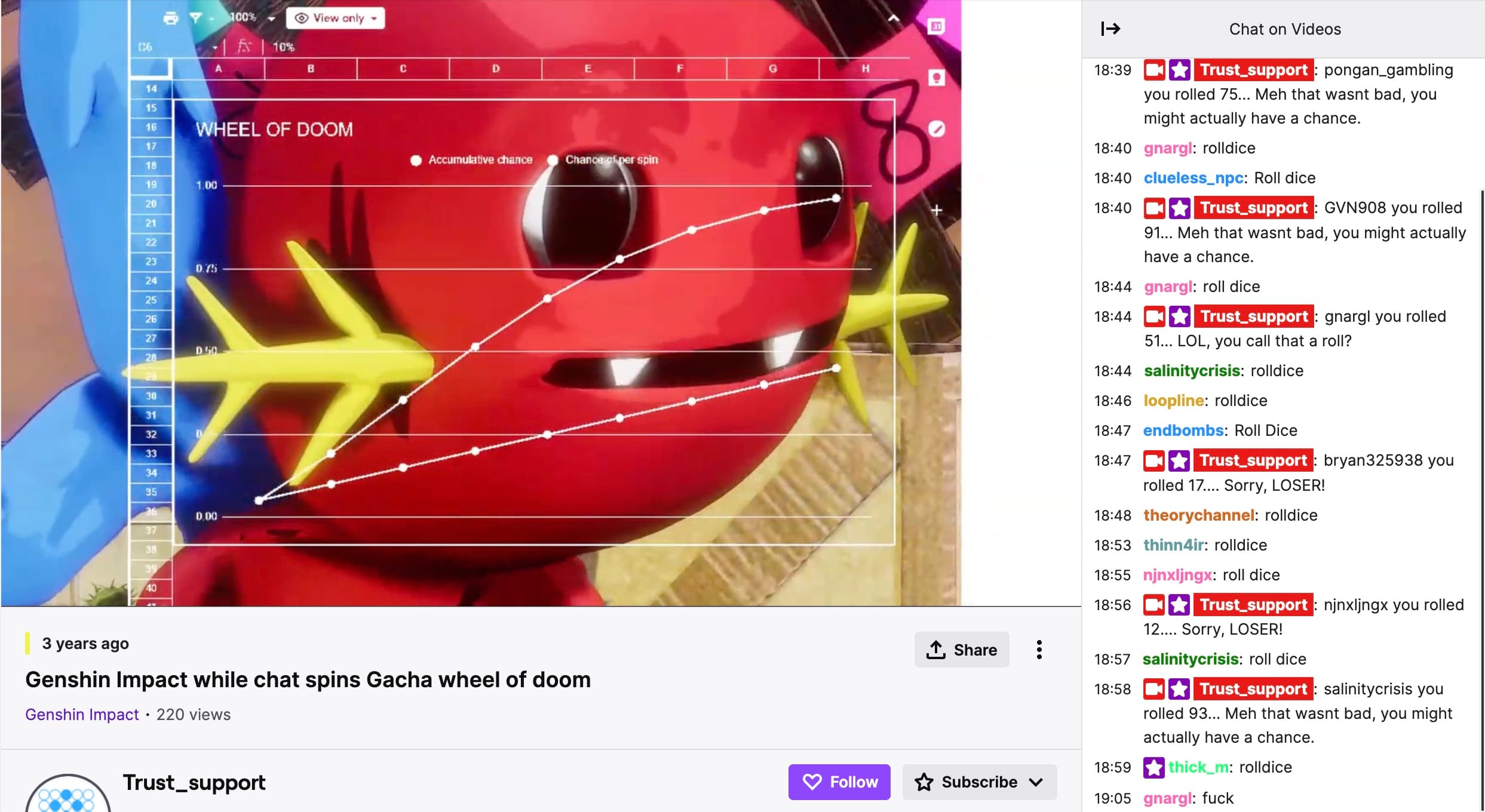Viewport: 1485px width, 812px height.
Task: Click Trust_support name on 18:44 message
Action: pyautogui.click(x=1254, y=316)
